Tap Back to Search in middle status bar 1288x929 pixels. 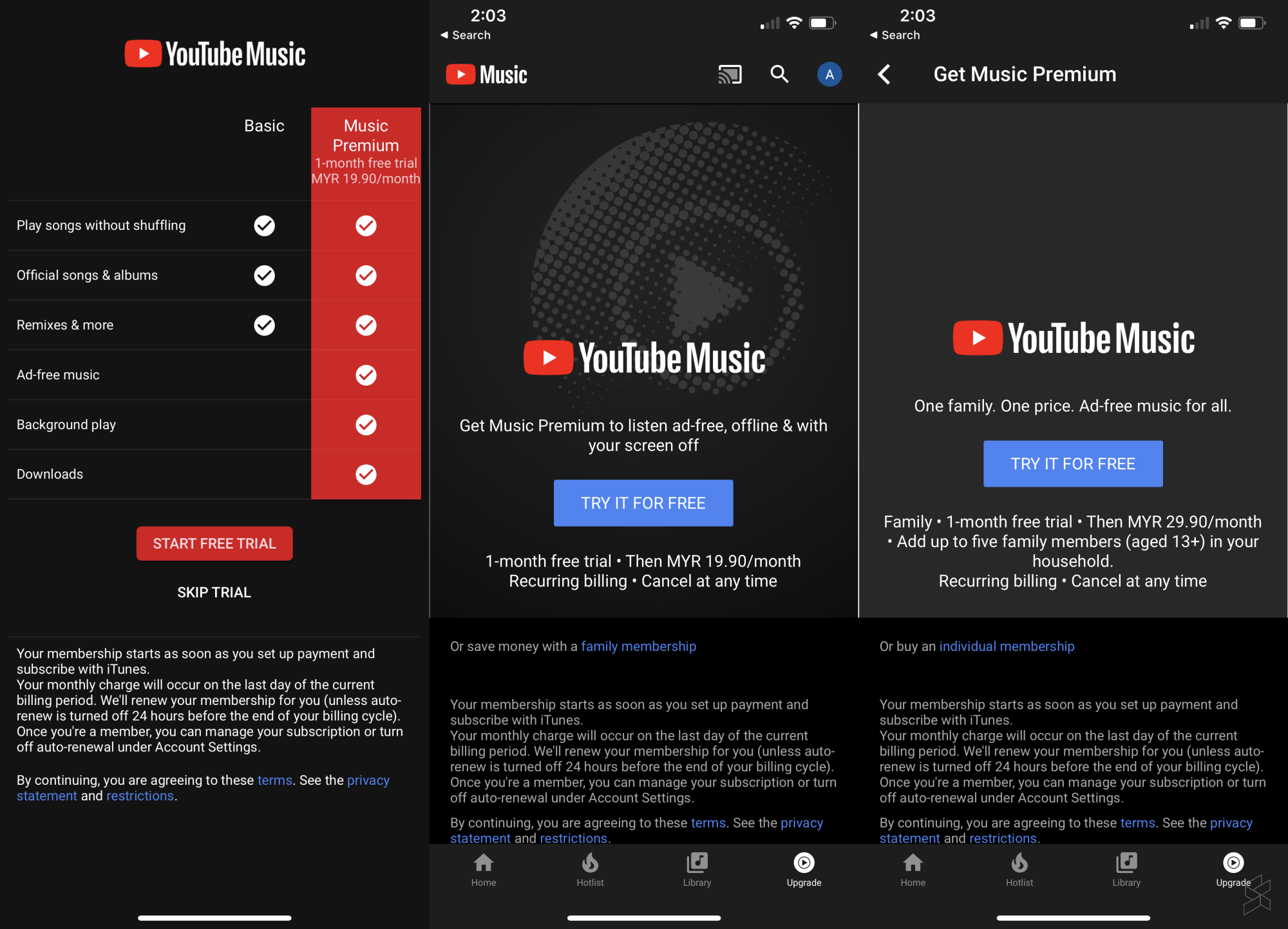click(465, 35)
